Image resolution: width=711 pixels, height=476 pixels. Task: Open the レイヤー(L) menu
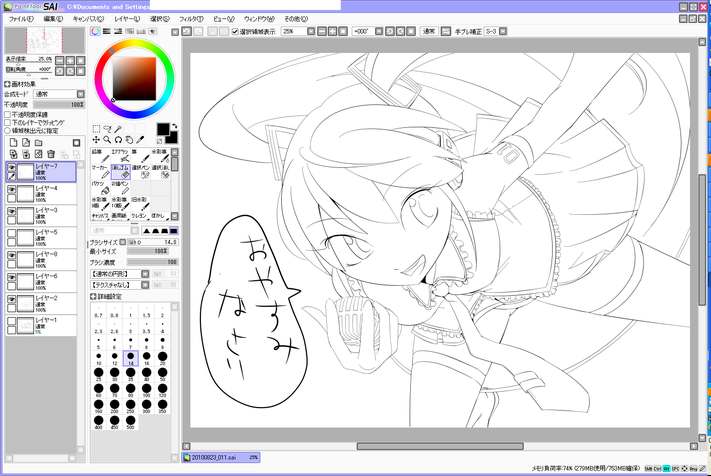pyautogui.click(x=127, y=19)
